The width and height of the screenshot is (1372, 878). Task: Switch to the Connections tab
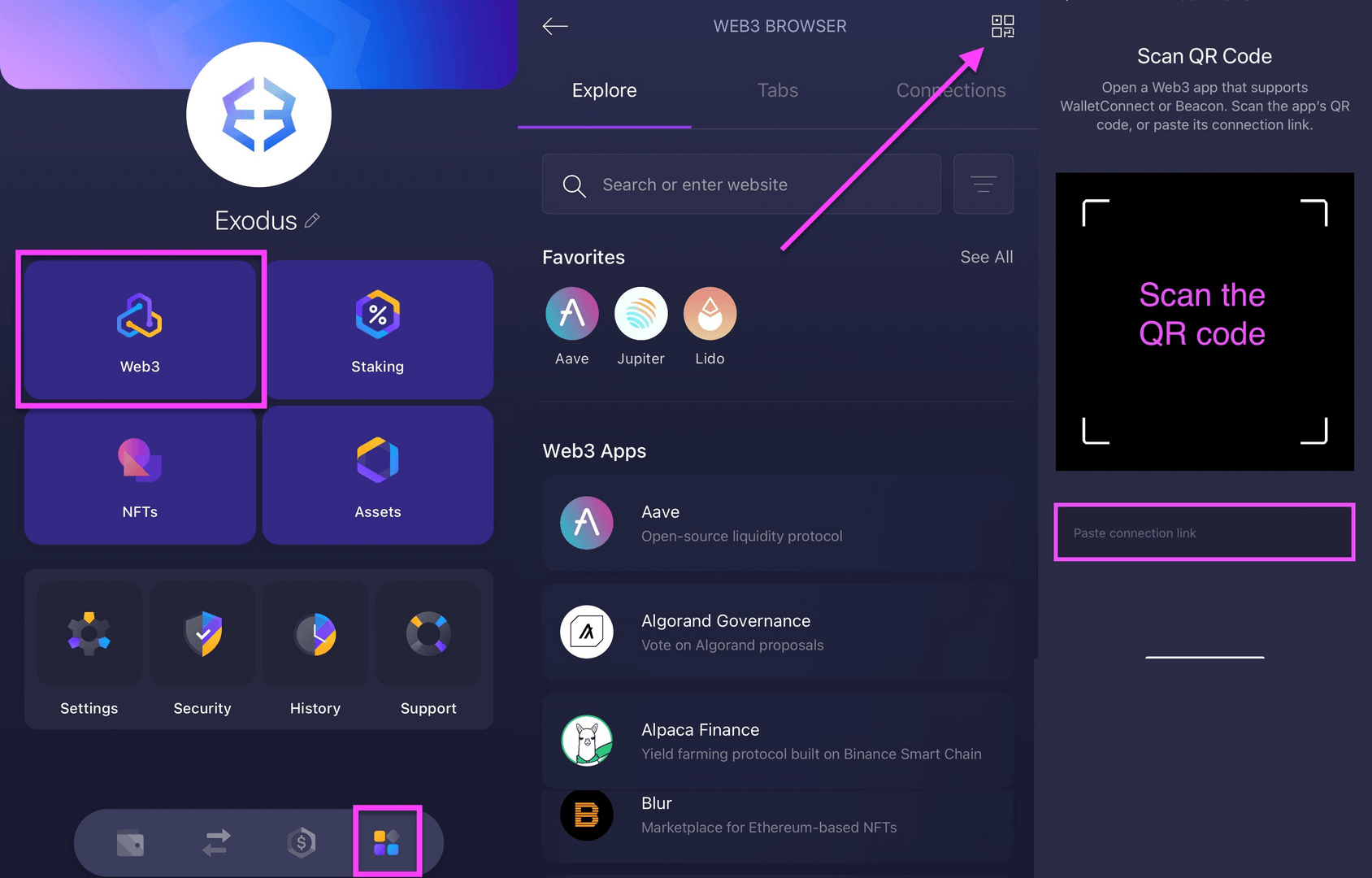(951, 90)
